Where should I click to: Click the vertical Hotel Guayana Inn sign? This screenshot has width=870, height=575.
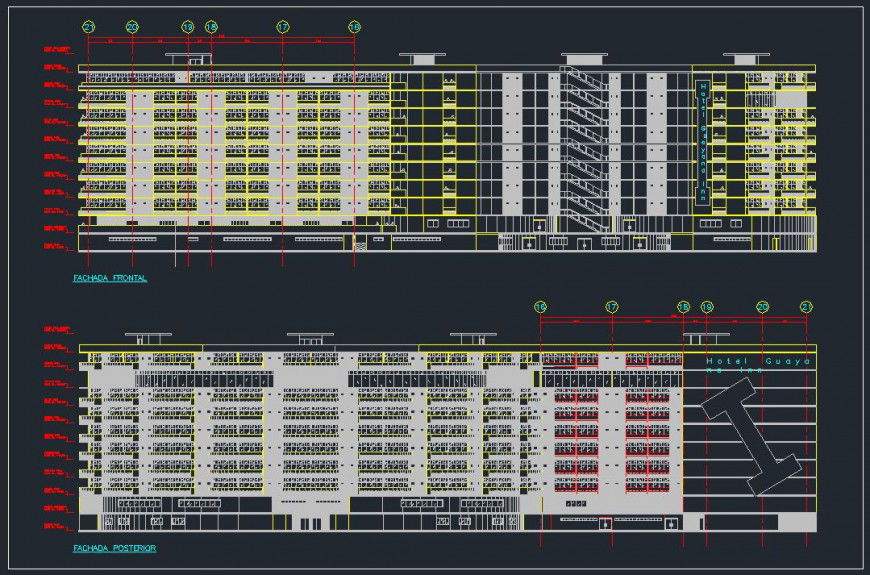click(703, 142)
